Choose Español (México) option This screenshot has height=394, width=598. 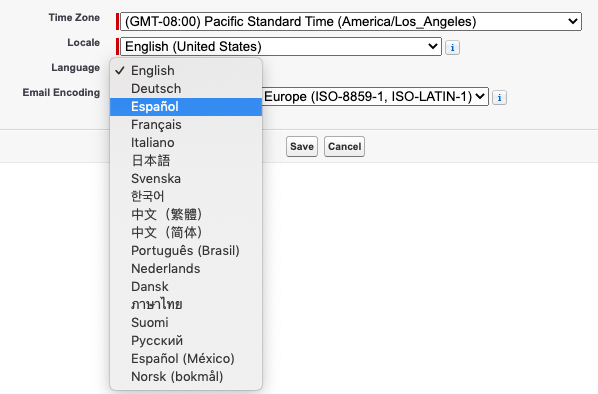(x=186, y=359)
